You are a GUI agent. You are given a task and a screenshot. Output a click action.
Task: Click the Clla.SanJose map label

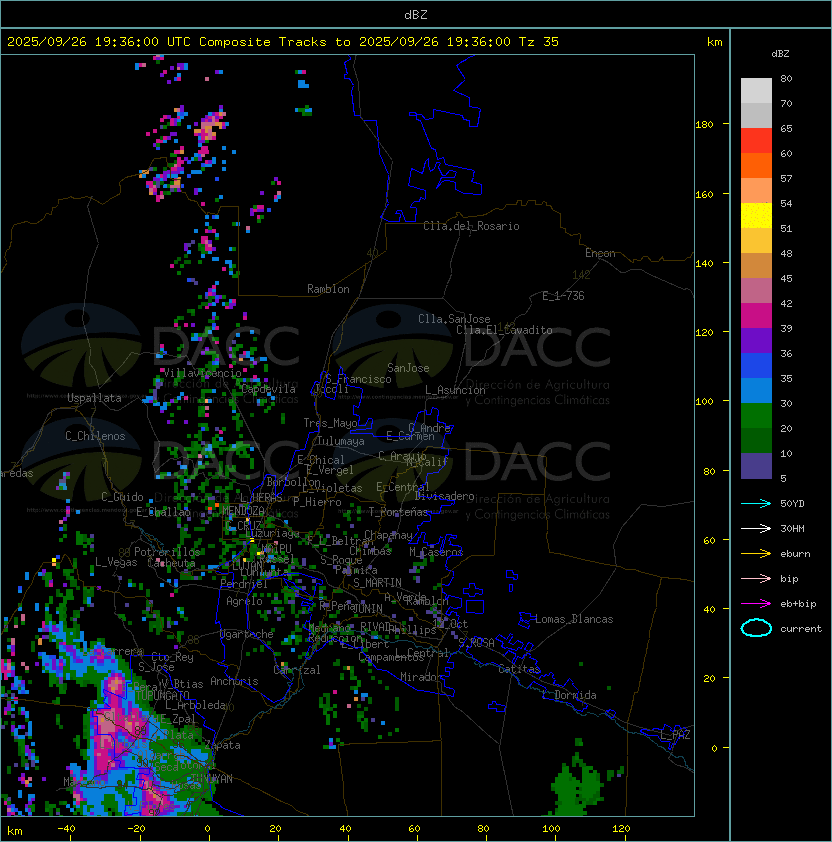(454, 319)
